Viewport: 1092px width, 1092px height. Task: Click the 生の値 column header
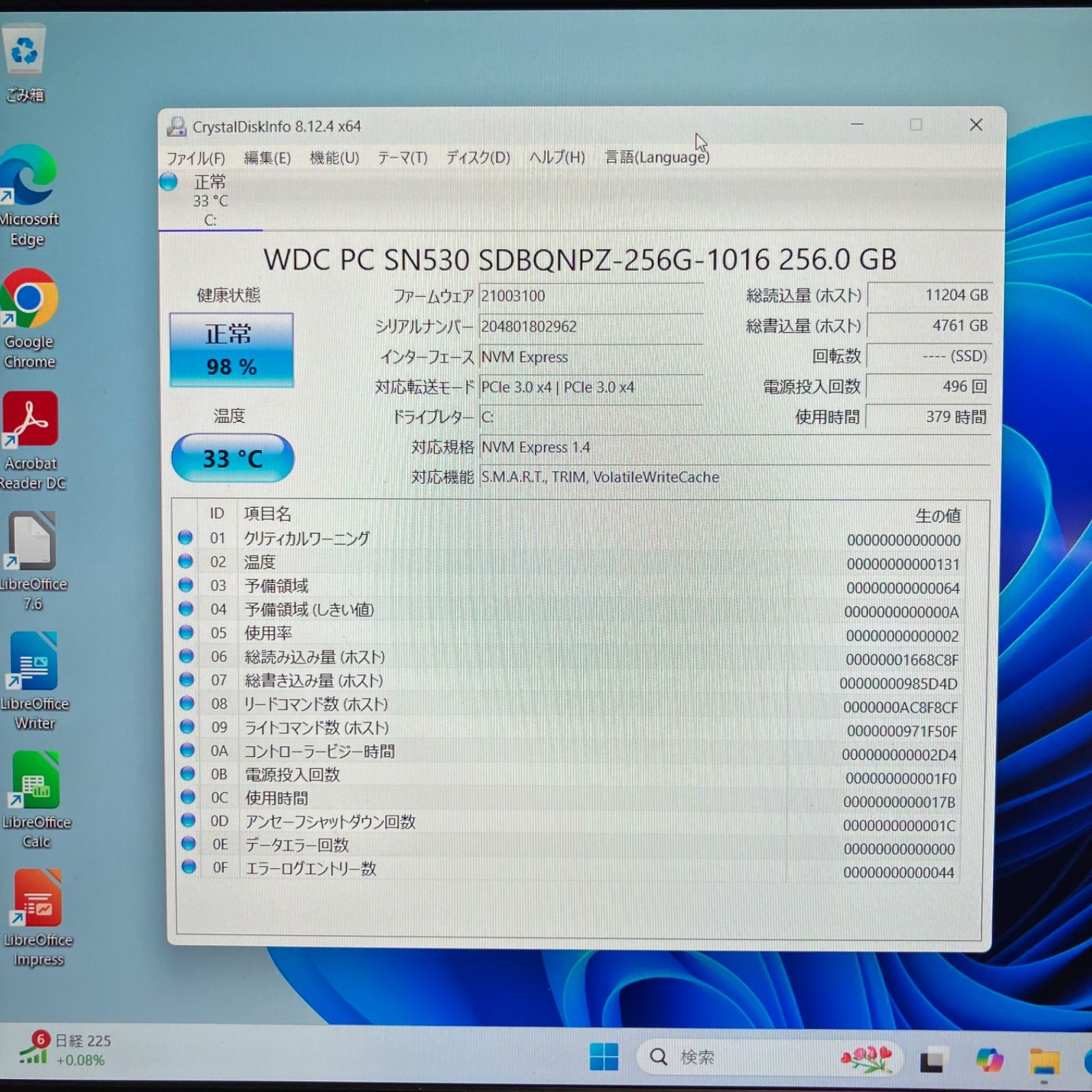coord(938,515)
